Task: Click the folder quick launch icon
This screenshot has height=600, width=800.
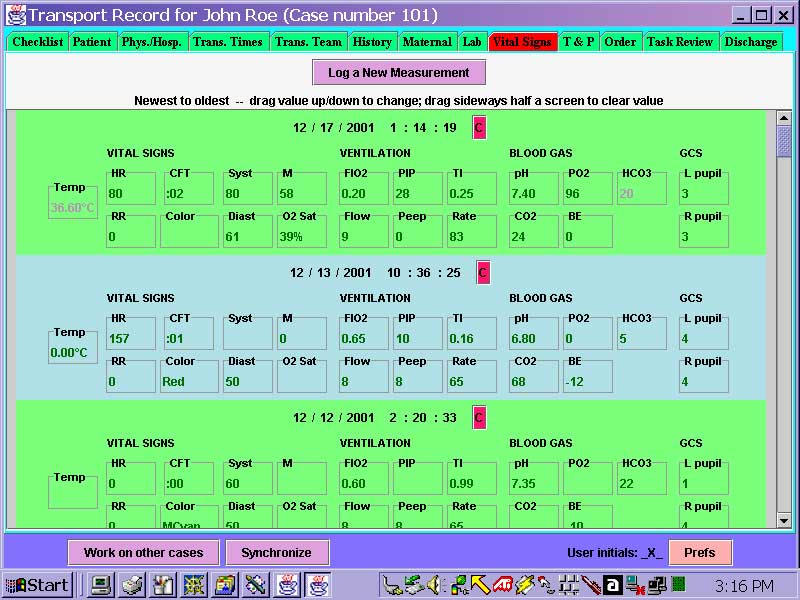Action: [224, 585]
